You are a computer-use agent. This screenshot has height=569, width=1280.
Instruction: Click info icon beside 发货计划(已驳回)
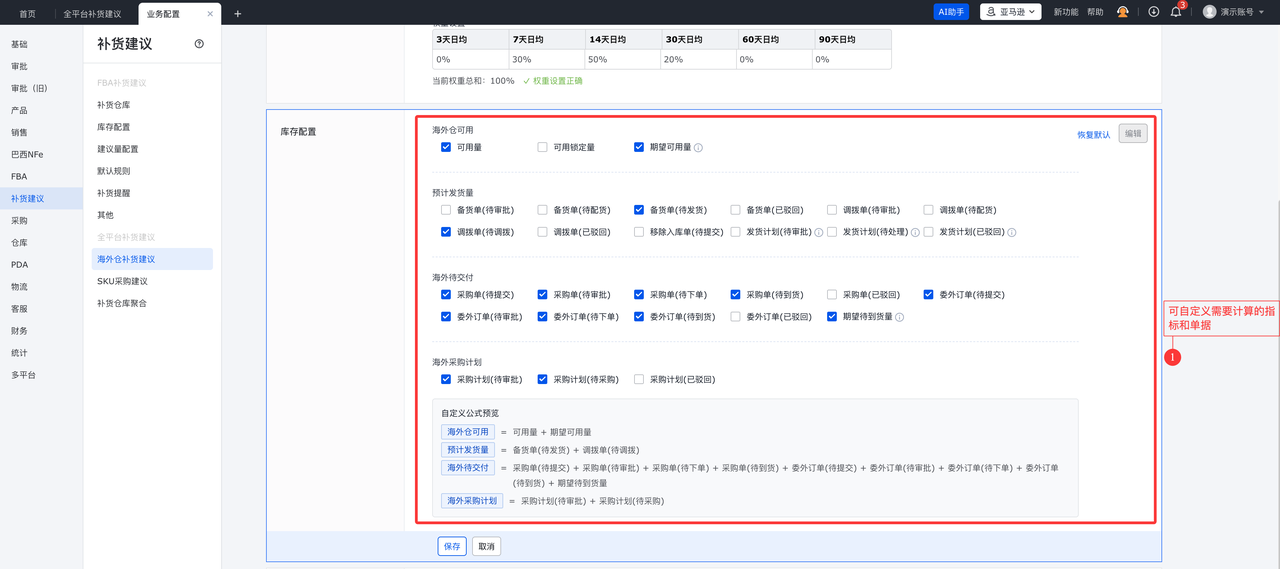pyautogui.click(x=1011, y=232)
